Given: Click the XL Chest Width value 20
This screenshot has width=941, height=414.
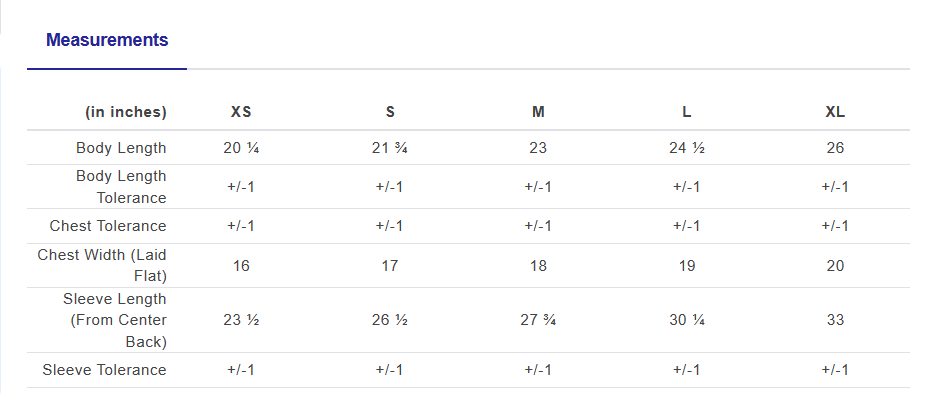Looking at the screenshot, I should click(x=835, y=266).
